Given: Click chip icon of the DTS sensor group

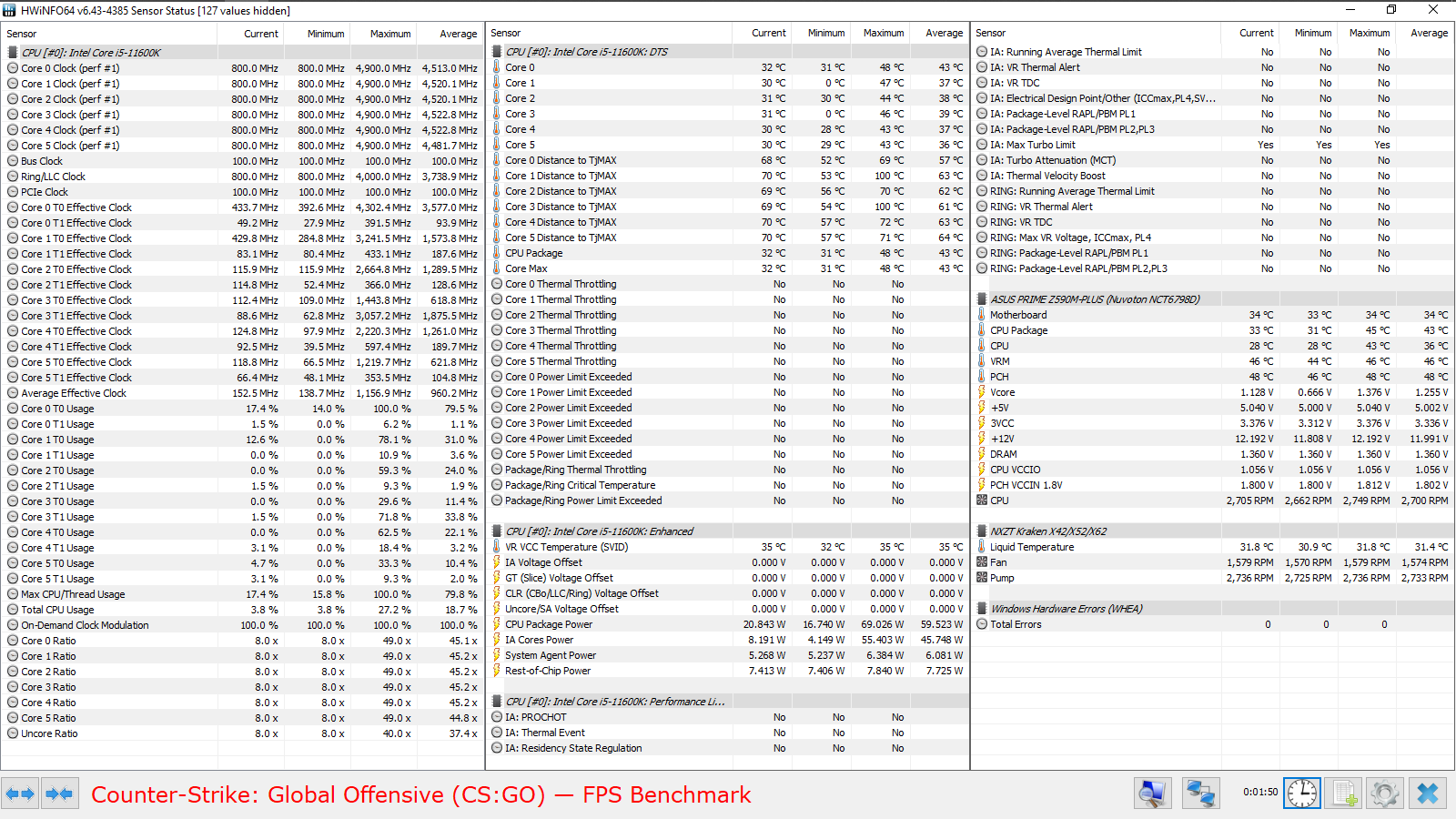Looking at the screenshot, I should click(497, 52).
